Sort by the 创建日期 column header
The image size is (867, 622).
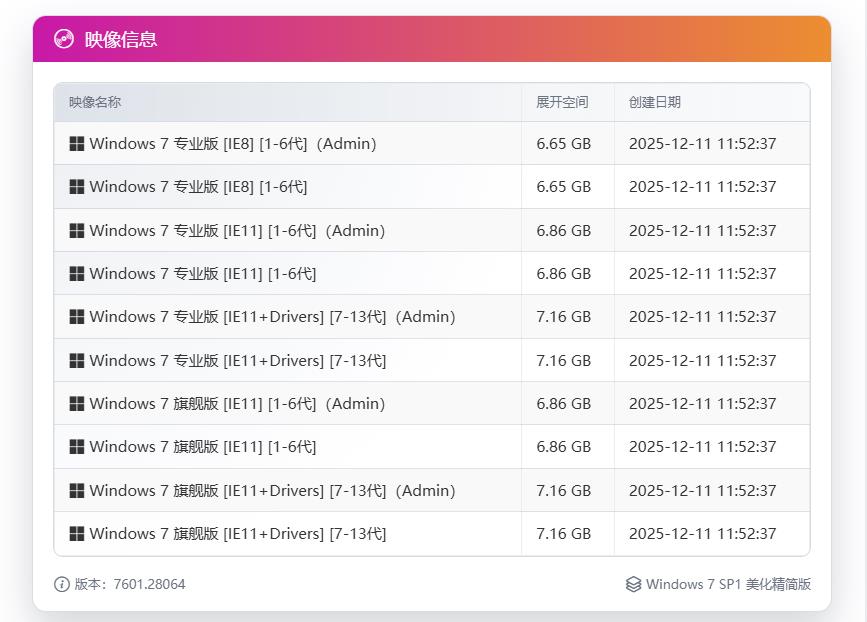[655, 102]
